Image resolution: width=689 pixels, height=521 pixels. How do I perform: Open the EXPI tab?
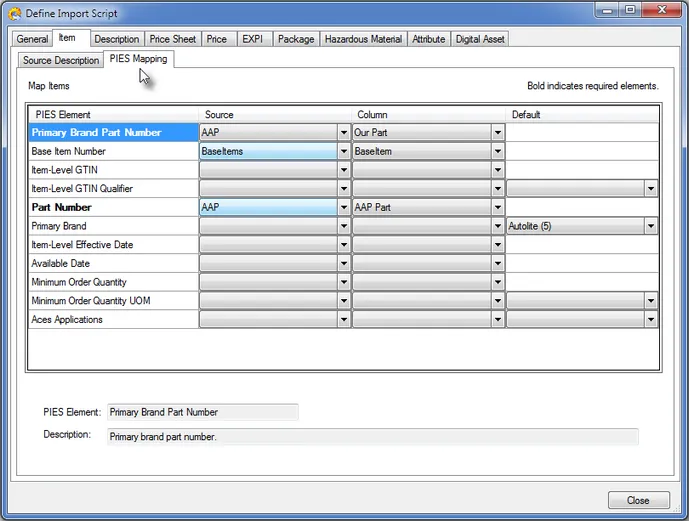click(252, 39)
